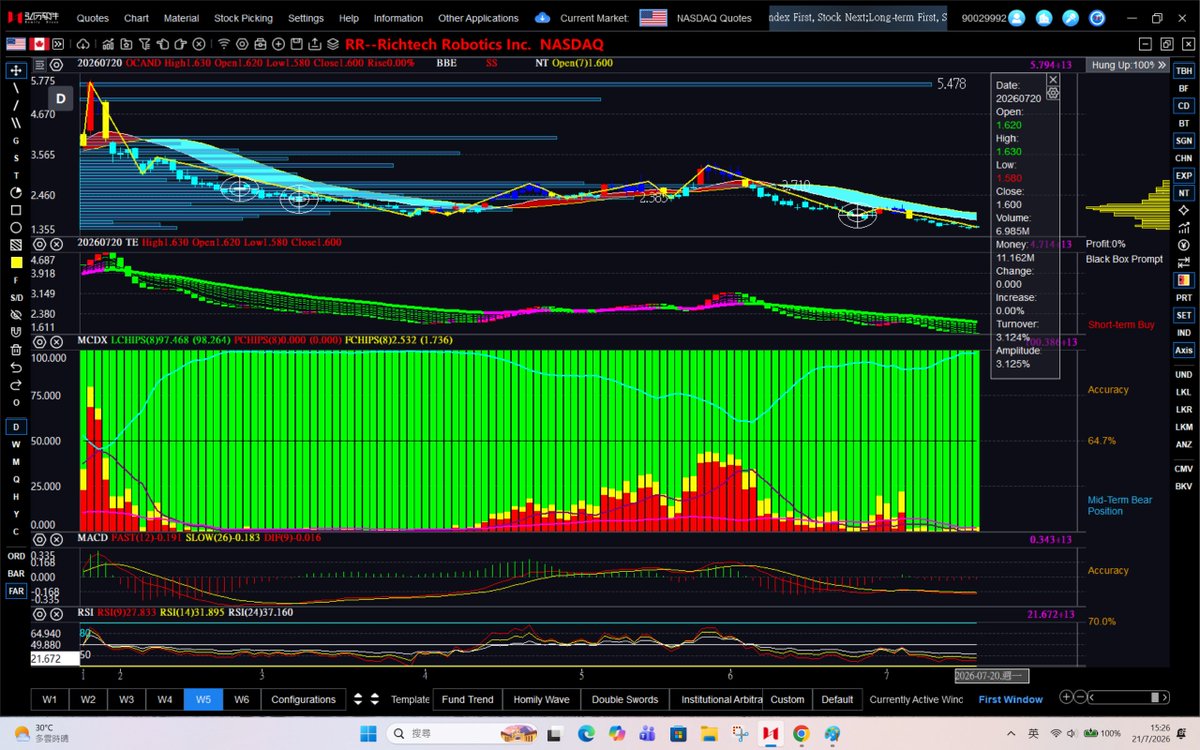
Task: Toggle the TBH indicator button
Action: click(x=1183, y=71)
